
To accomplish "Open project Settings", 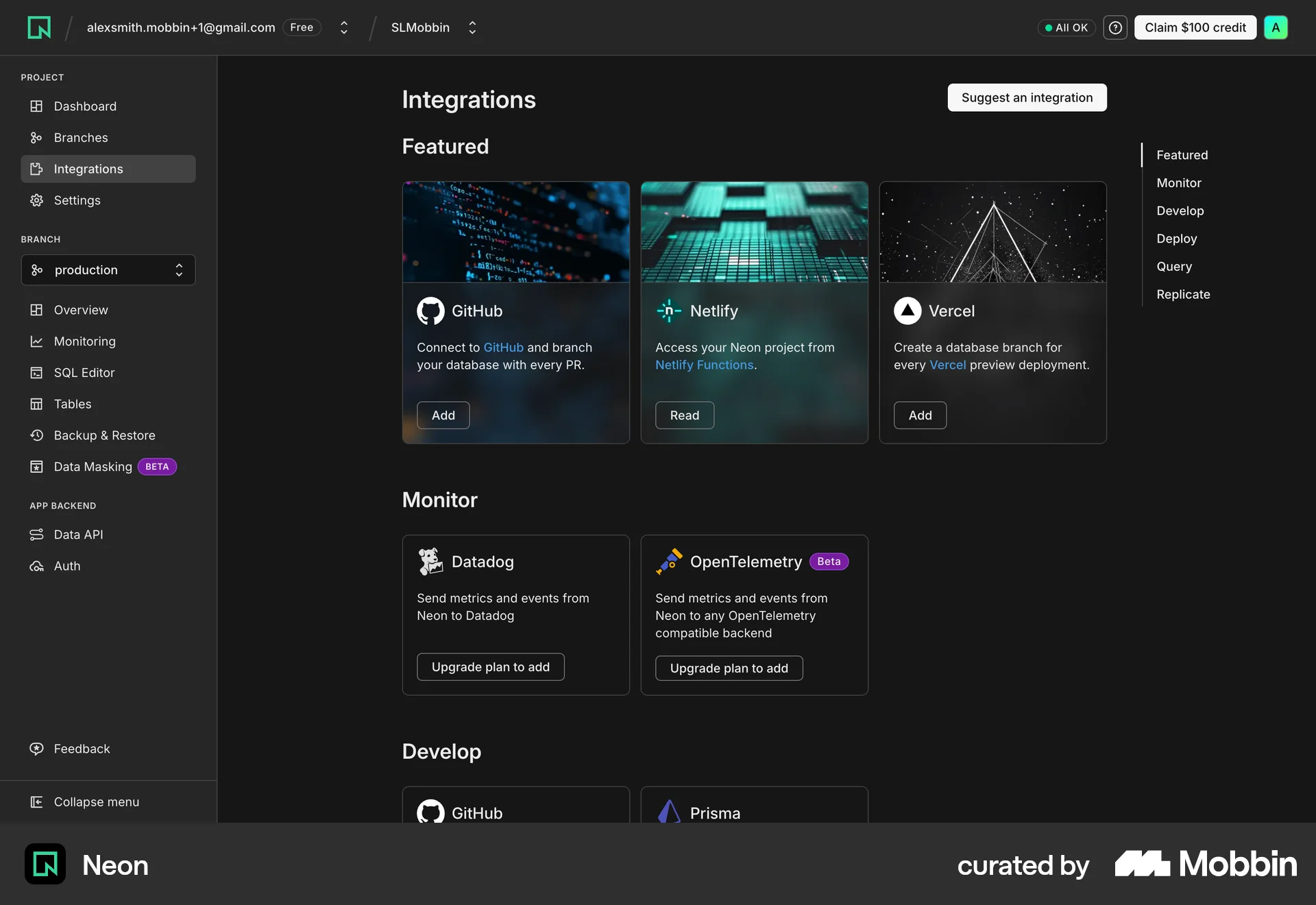I will 108,200.
